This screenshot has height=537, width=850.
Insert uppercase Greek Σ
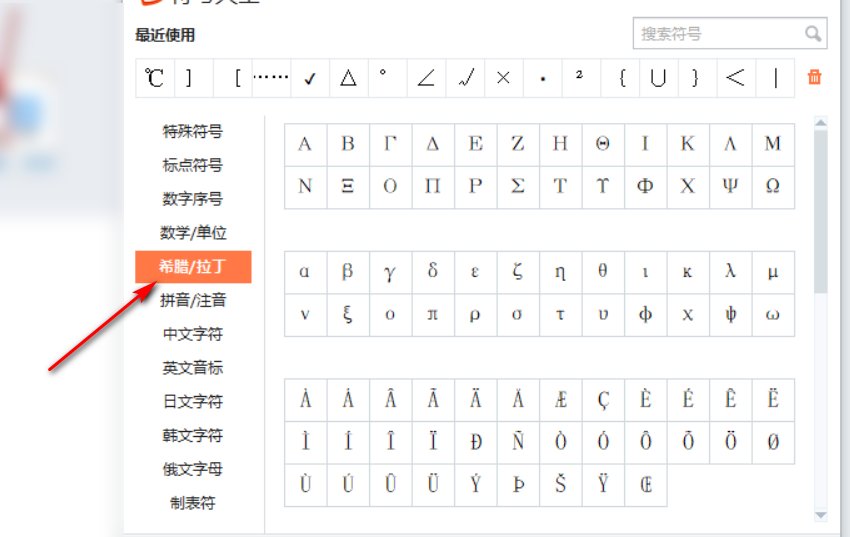[518, 186]
